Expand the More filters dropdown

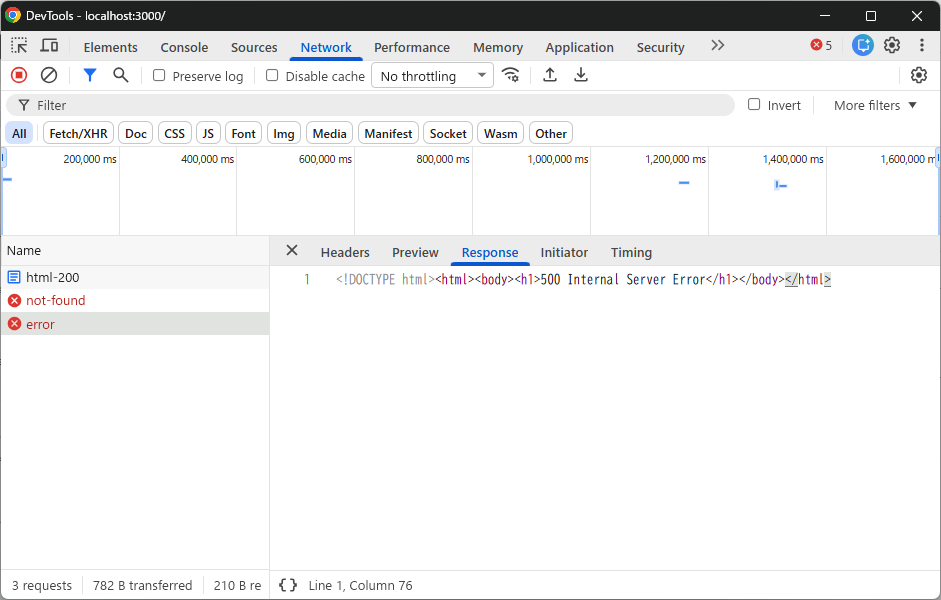[x=876, y=106]
